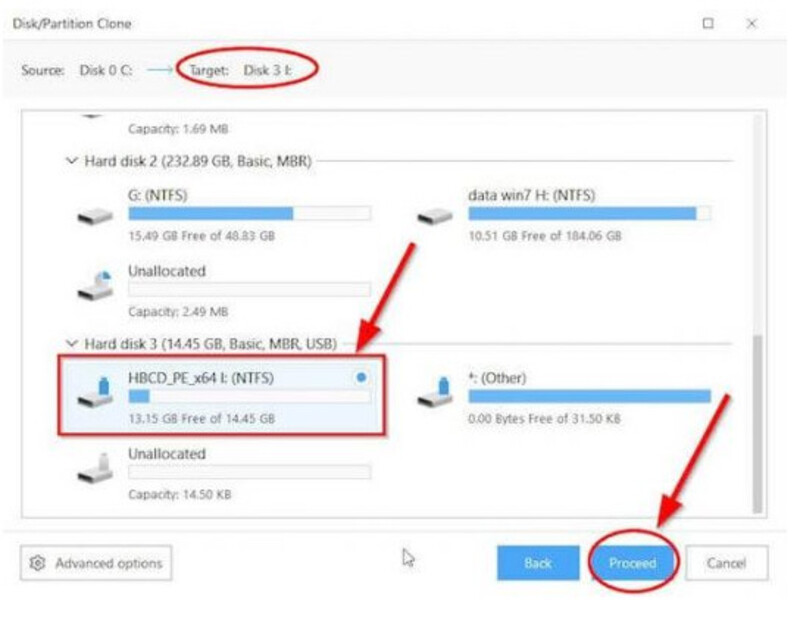800x622 pixels.
Task: Click the Hard disk 2 Unallocated drive icon
Action: [x=95, y=286]
